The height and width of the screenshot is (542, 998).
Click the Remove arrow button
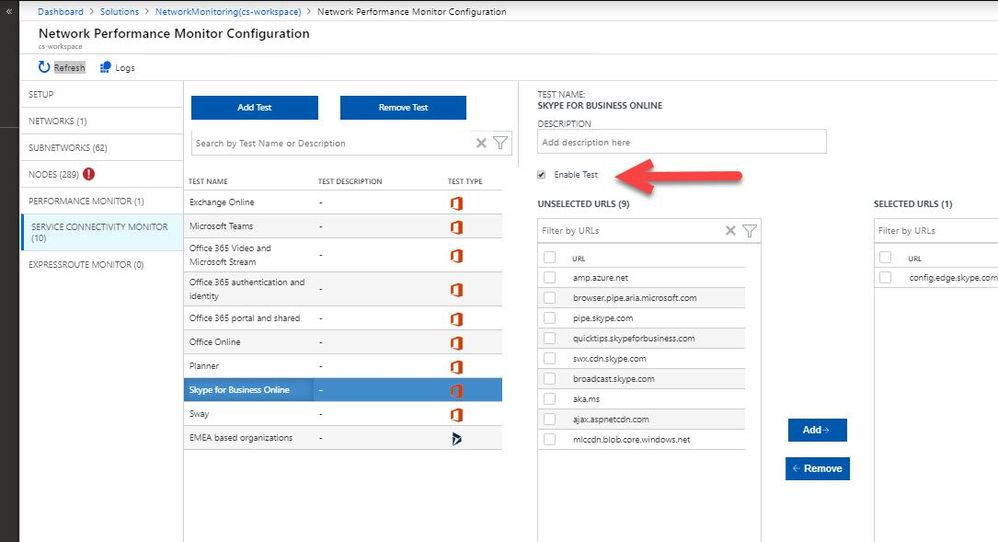pos(817,469)
